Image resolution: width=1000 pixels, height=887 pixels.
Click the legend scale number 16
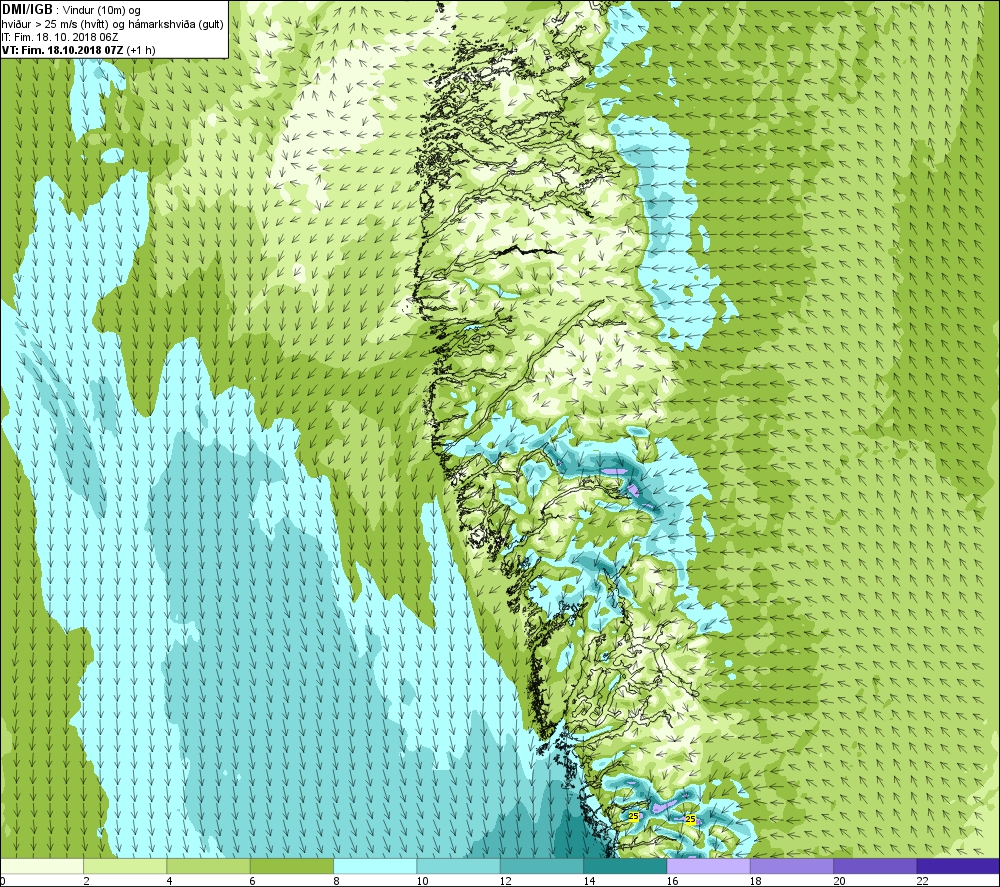(x=672, y=881)
